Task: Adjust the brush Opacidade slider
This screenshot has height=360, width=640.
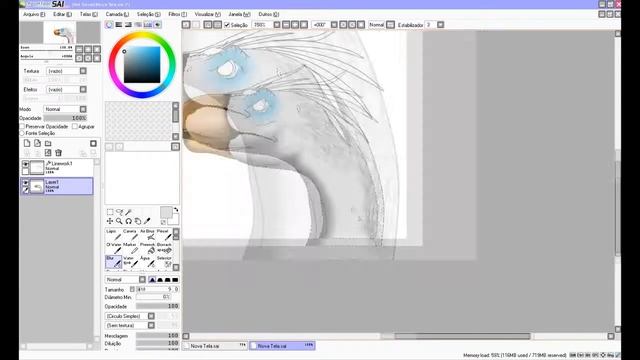Action: [158, 306]
